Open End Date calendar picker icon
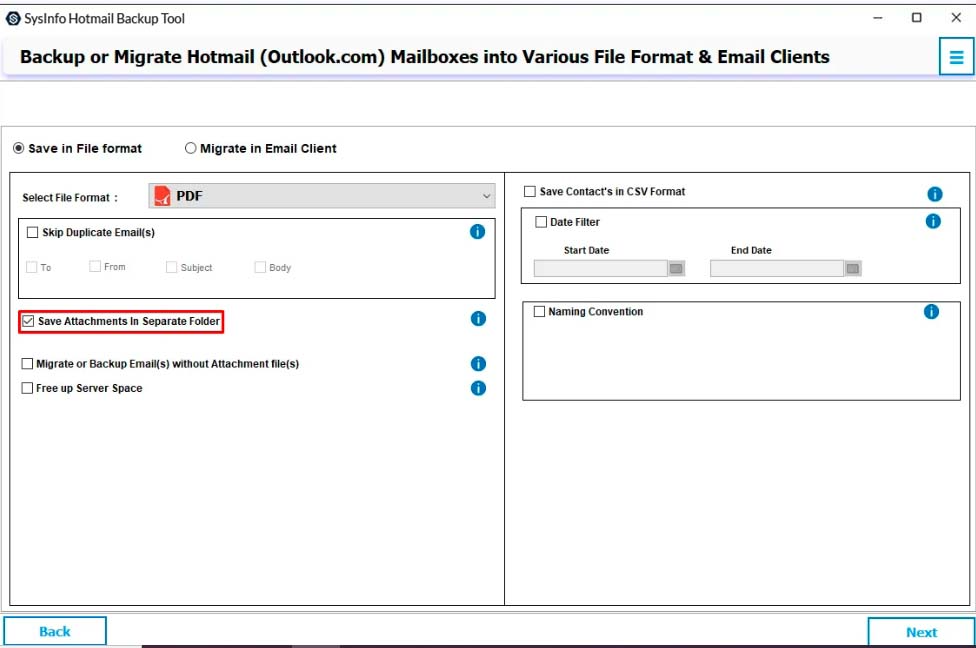 click(853, 268)
